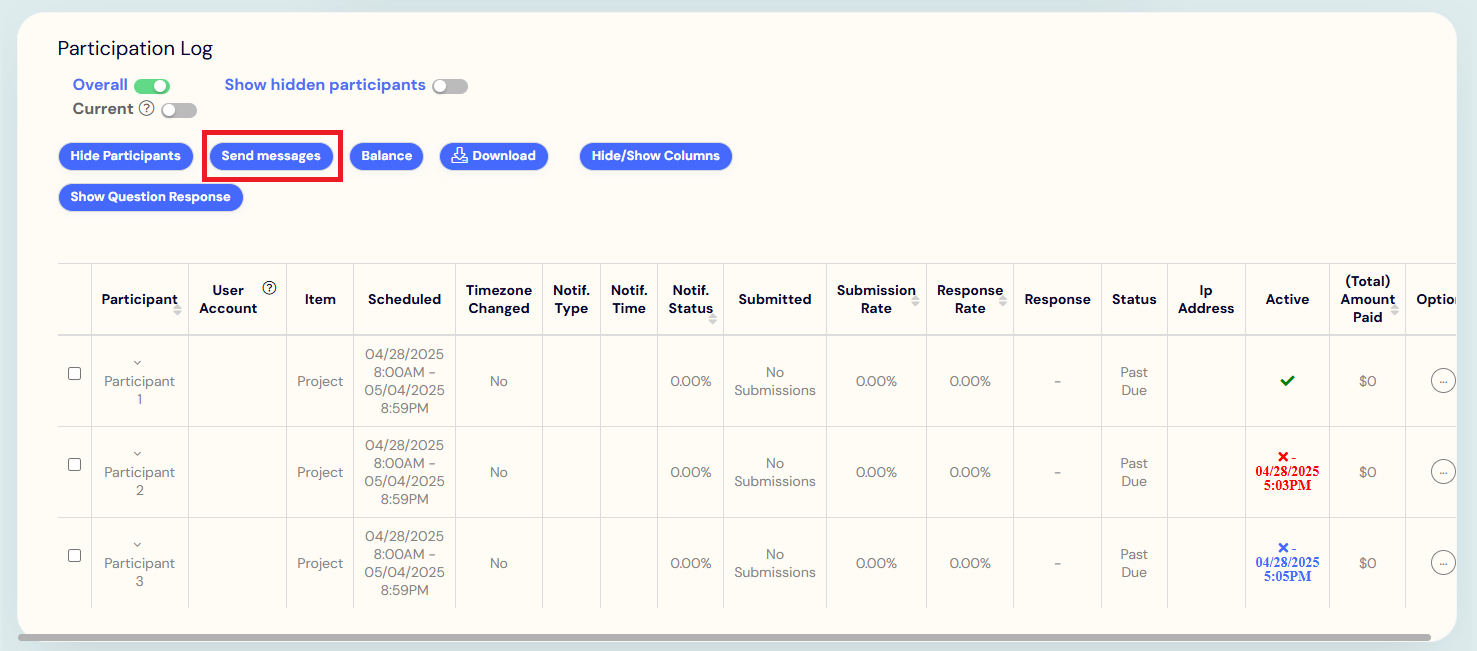Click the Item column header

coord(320,299)
